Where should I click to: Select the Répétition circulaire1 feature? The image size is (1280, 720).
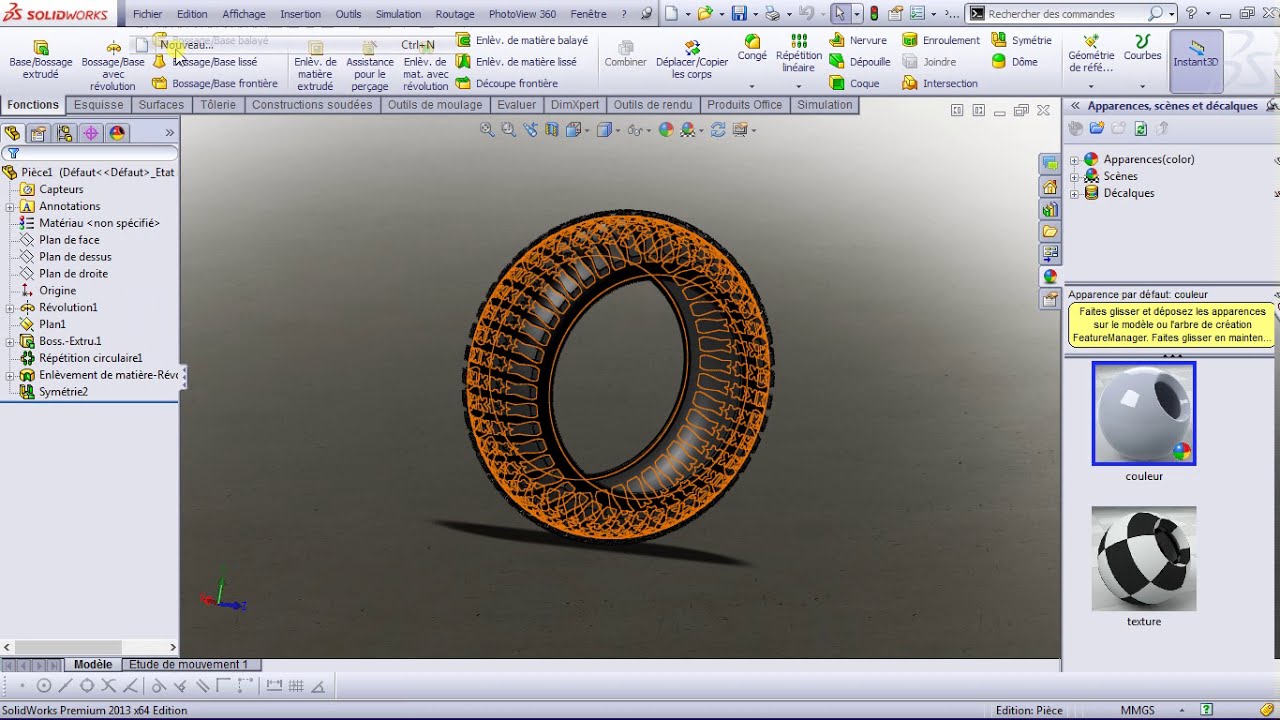pyautogui.click(x=81, y=358)
